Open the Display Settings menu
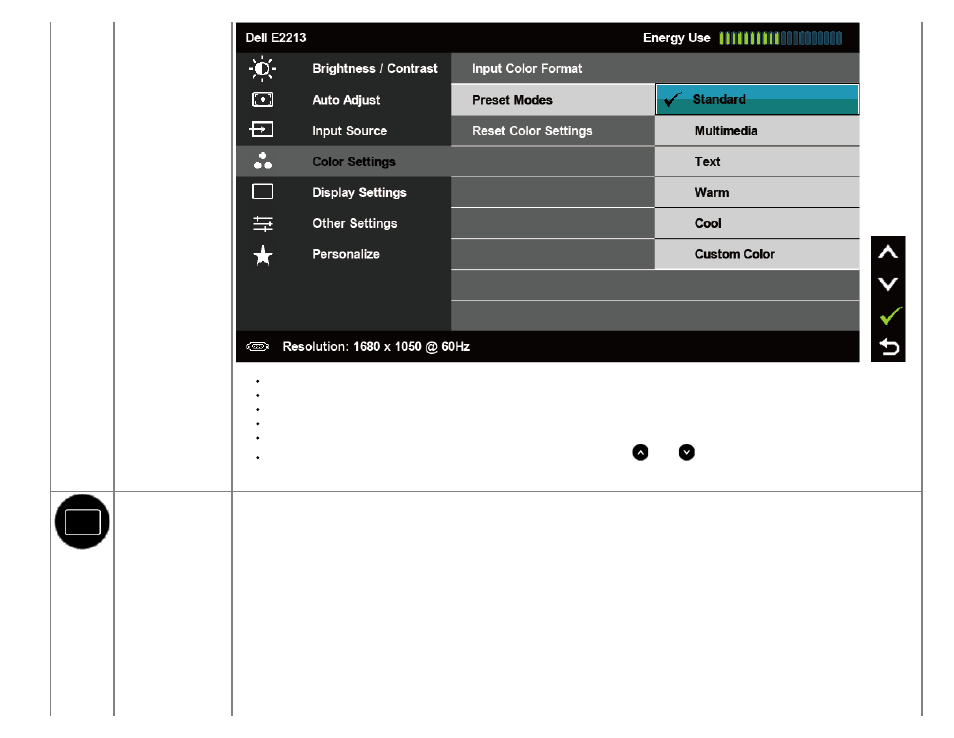 [x=344, y=192]
